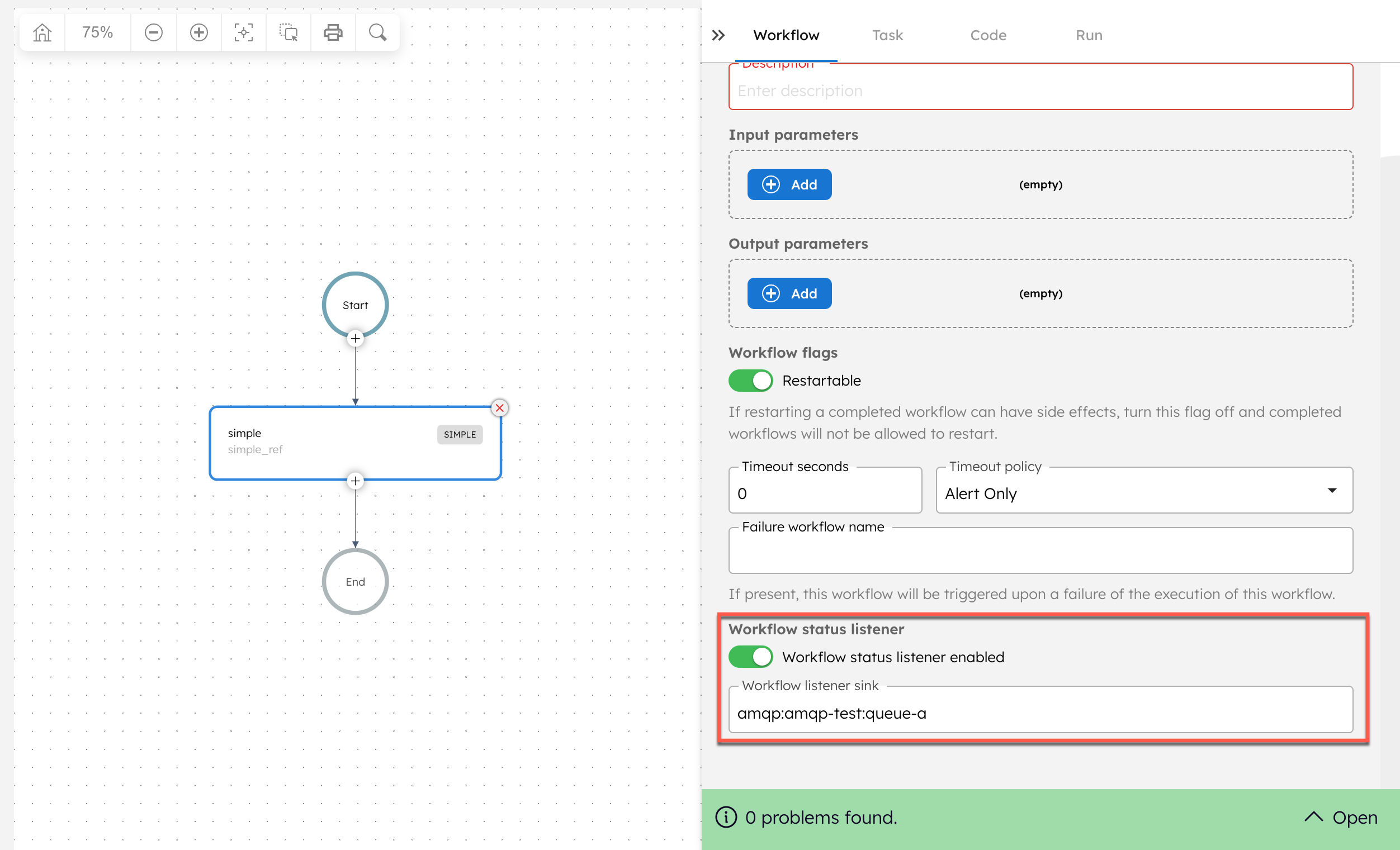This screenshot has width=1400, height=850.
Task: Edit the Workflow listener sink field
Action: [x=1040, y=713]
